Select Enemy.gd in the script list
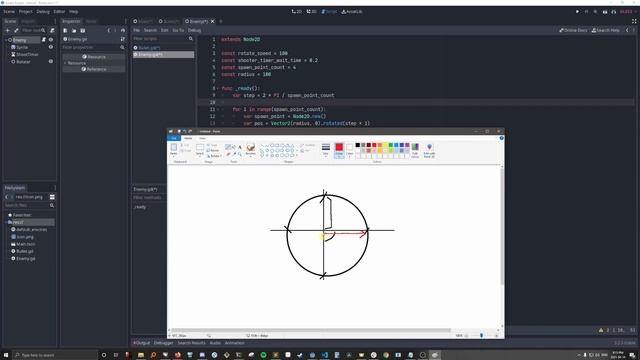The width and height of the screenshot is (640, 360). click(x=163, y=54)
